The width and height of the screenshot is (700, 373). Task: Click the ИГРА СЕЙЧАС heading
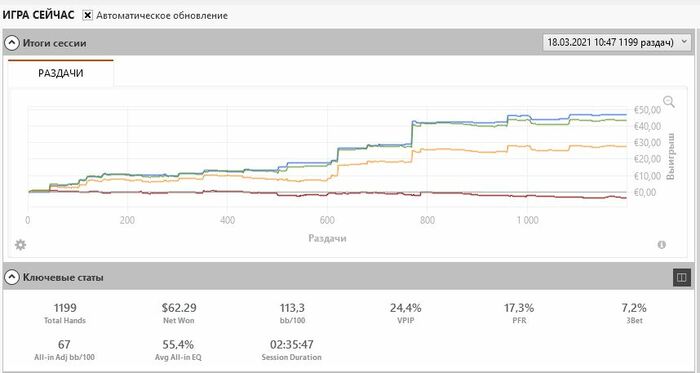38,15
